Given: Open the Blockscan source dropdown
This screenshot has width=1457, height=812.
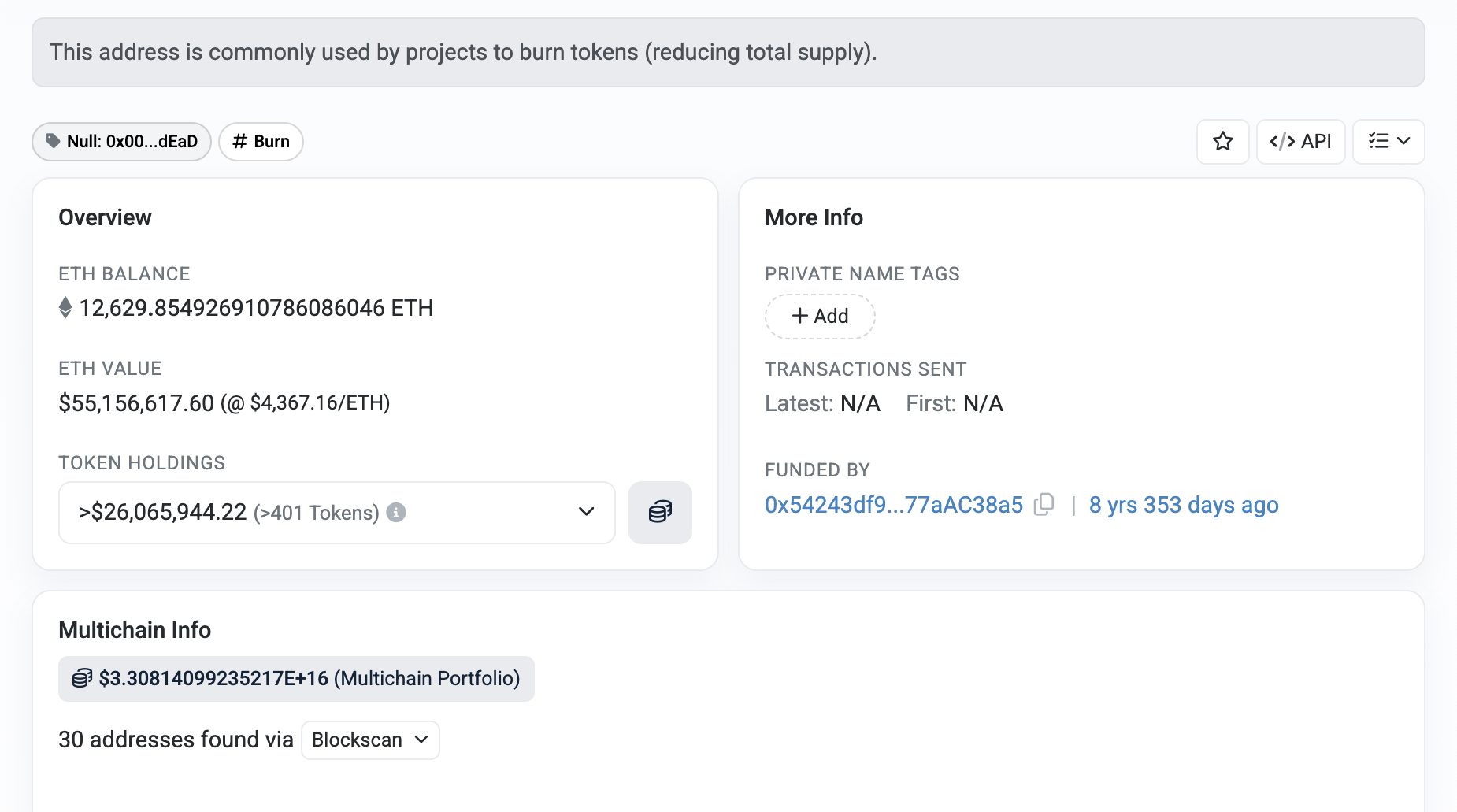Looking at the screenshot, I should point(370,740).
